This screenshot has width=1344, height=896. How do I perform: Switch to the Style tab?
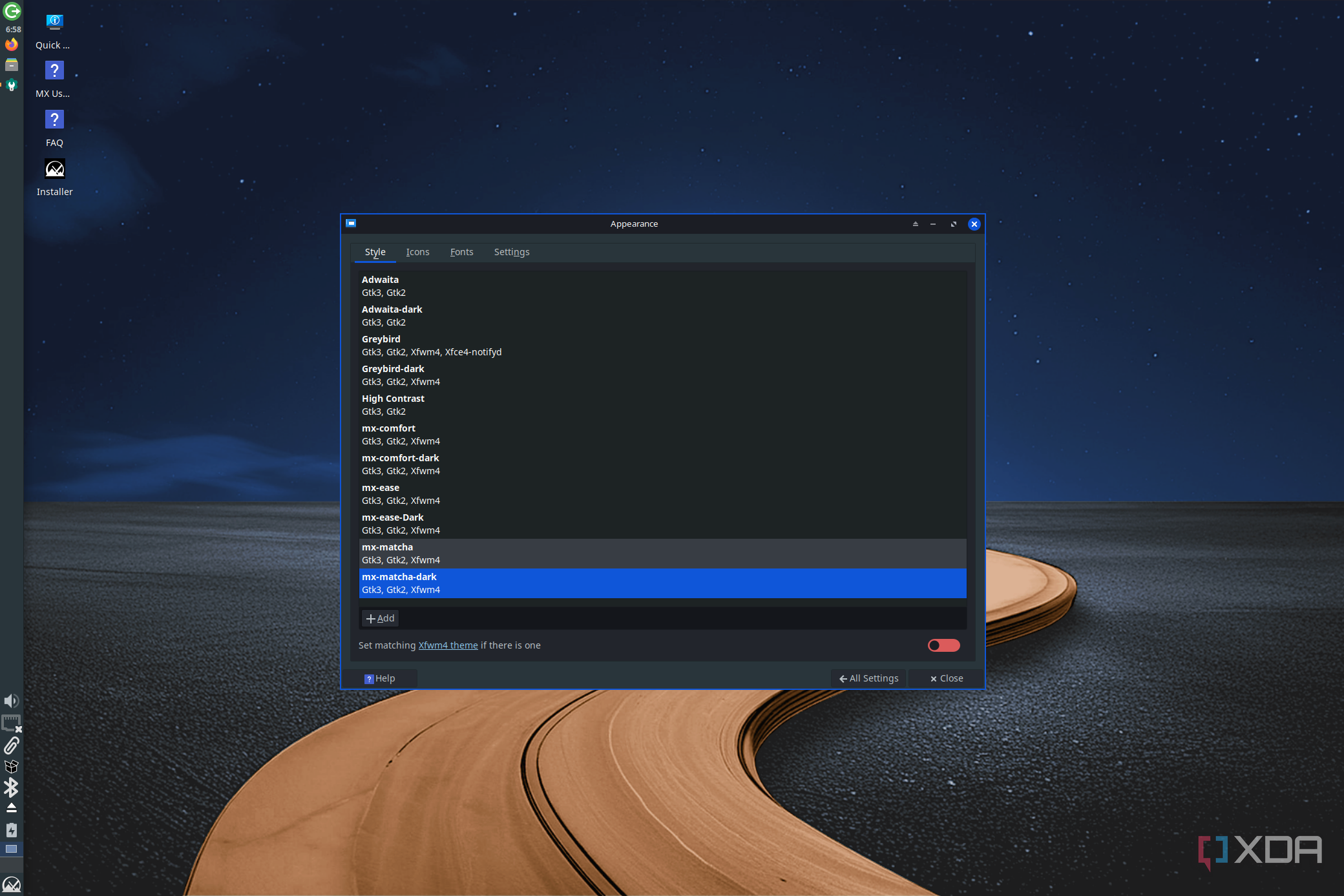point(375,252)
